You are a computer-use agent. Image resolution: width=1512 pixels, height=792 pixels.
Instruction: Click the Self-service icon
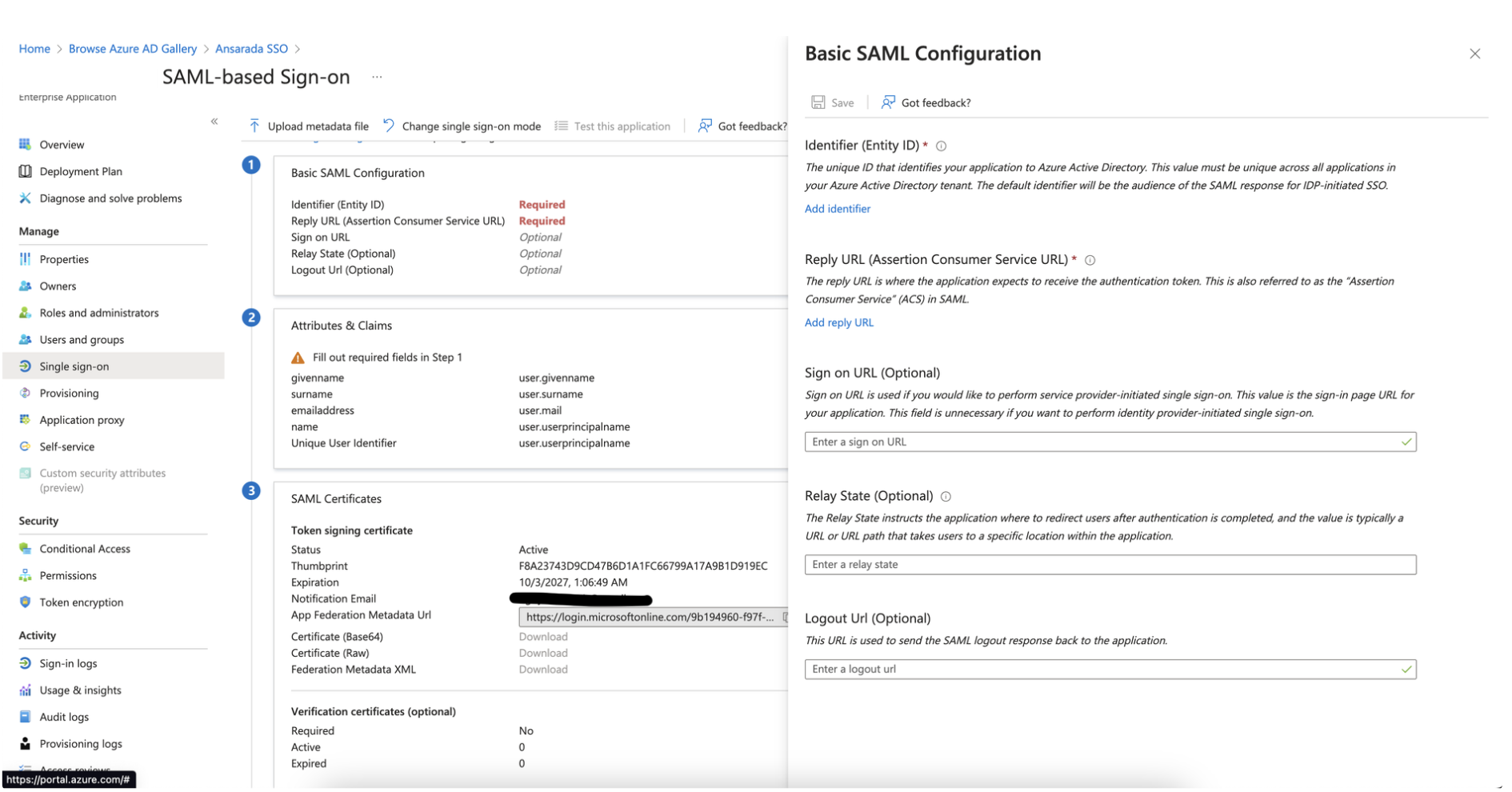pos(25,447)
